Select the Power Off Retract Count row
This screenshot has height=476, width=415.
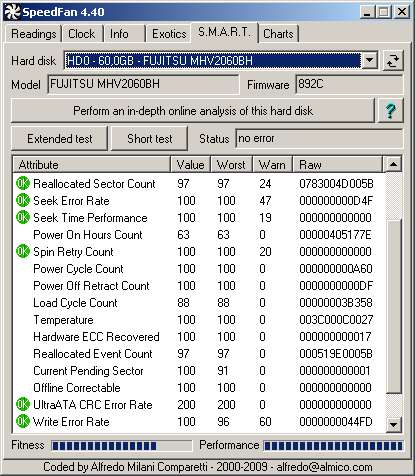(199, 285)
